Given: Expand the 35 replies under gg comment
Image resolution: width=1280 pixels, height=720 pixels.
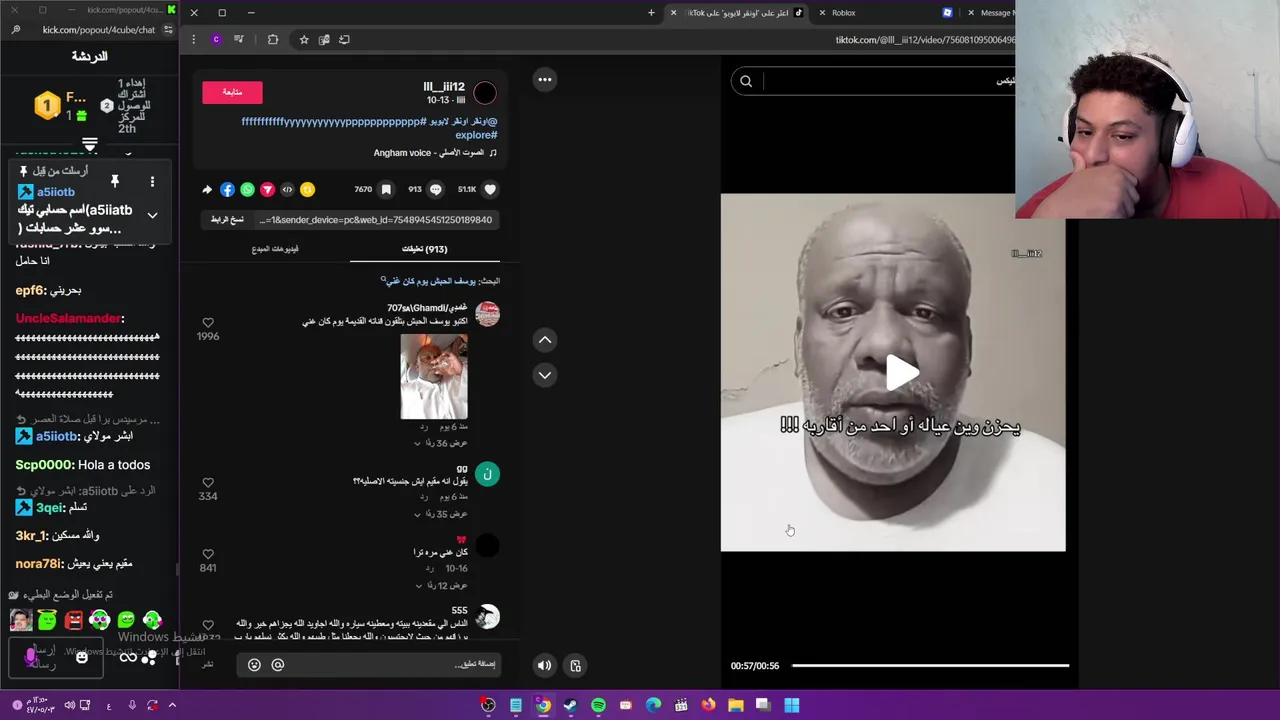Looking at the screenshot, I should coord(441,514).
